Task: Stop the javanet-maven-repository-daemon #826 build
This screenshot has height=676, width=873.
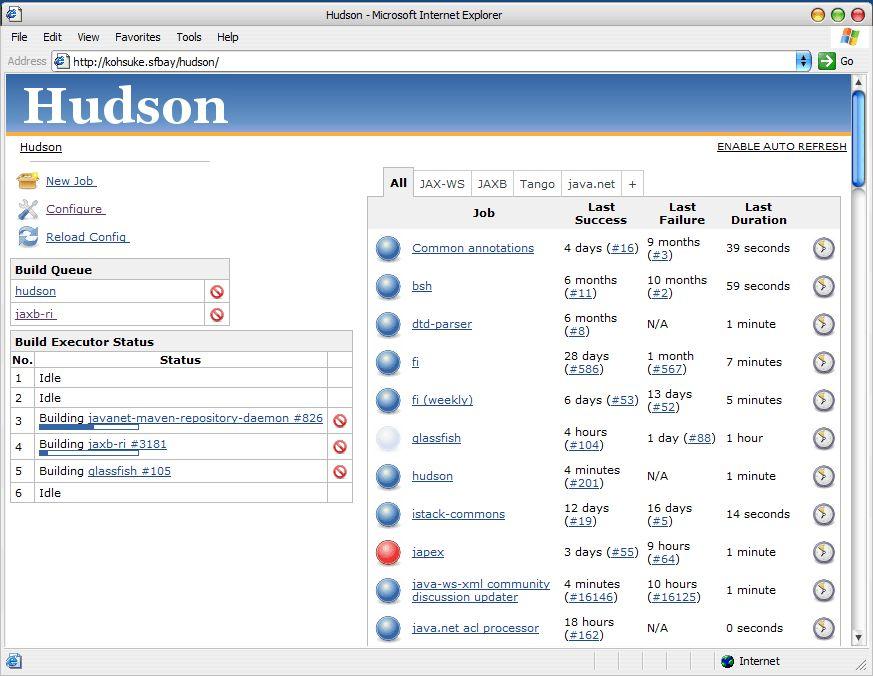Action: [340, 421]
